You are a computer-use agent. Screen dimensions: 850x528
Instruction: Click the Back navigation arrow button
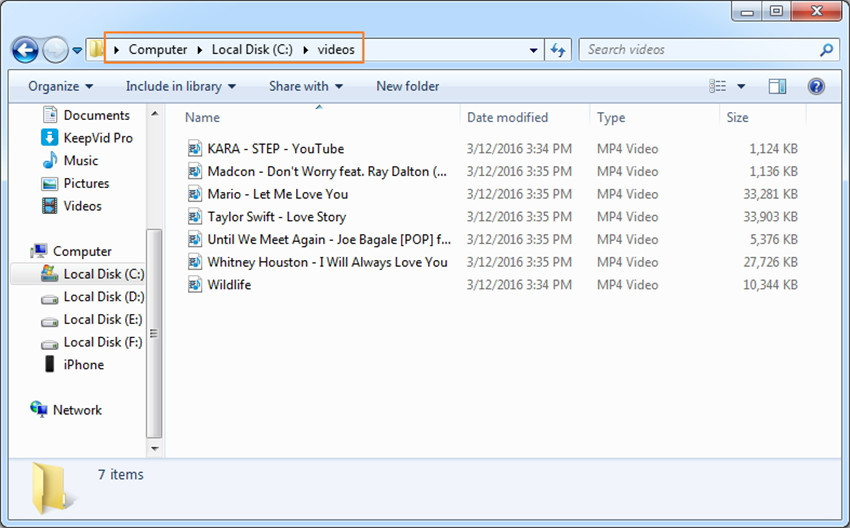point(25,49)
